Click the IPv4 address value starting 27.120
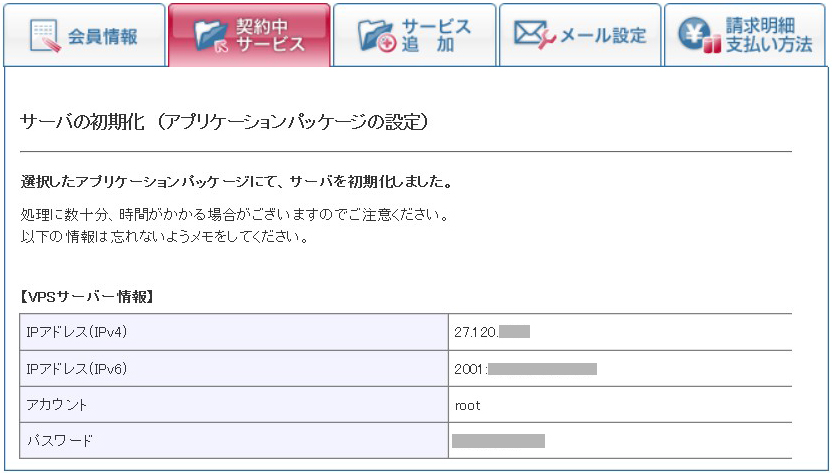The width and height of the screenshot is (832, 473). (x=491, y=331)
